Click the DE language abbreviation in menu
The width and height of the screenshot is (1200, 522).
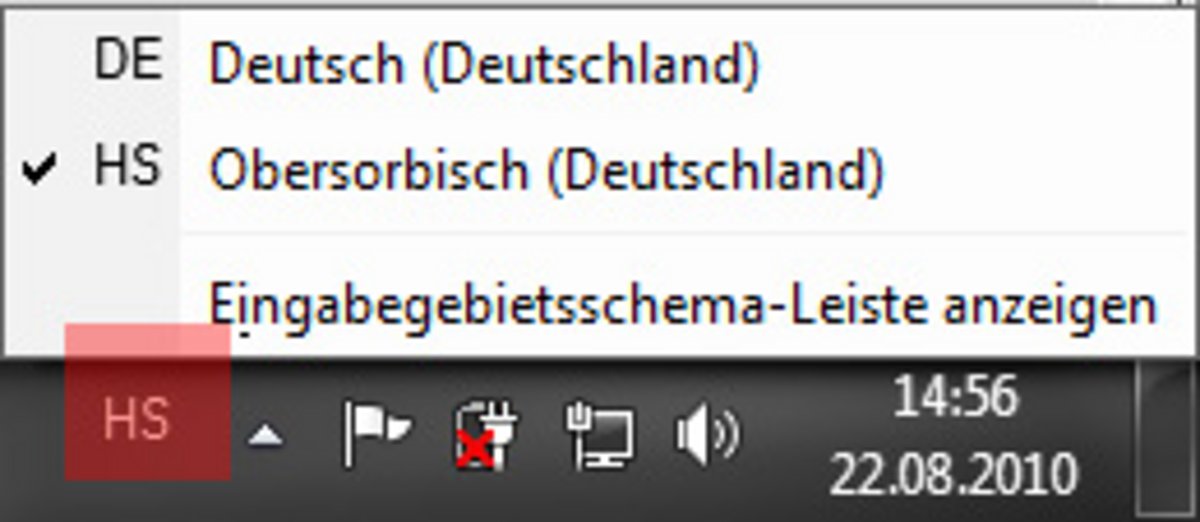point(127,62)
